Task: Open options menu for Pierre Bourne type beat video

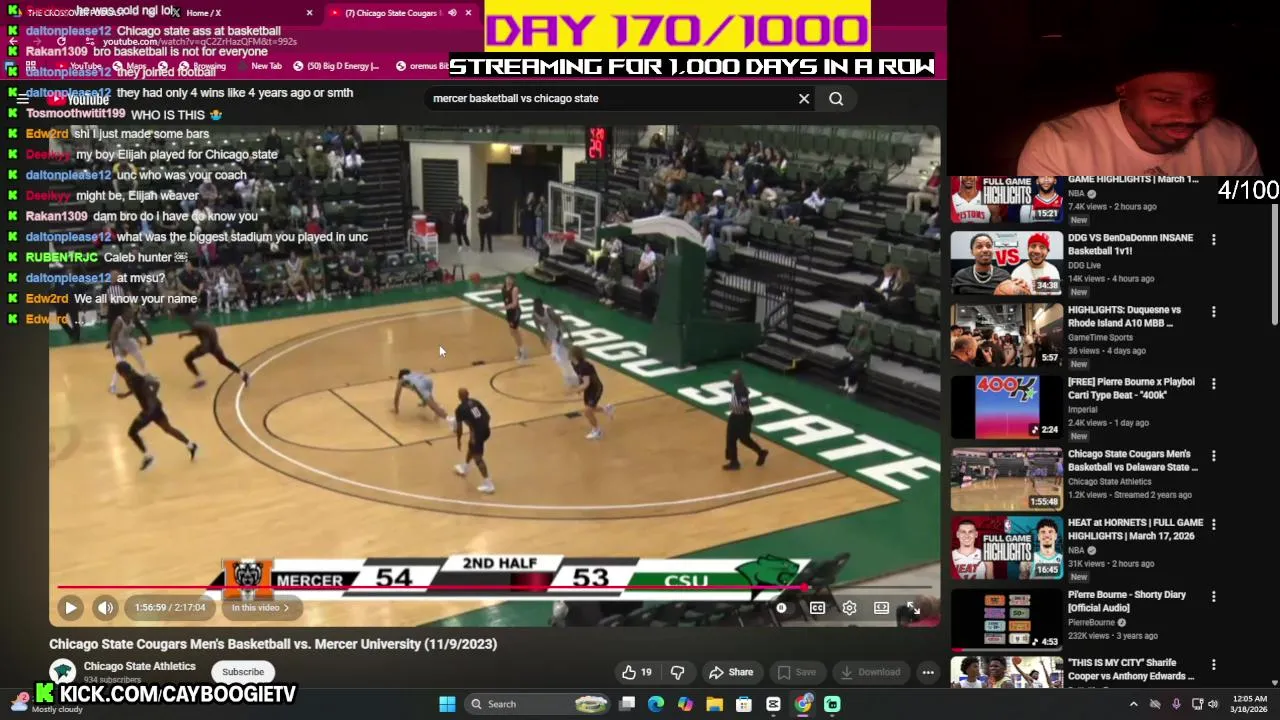Action: 1214,384
